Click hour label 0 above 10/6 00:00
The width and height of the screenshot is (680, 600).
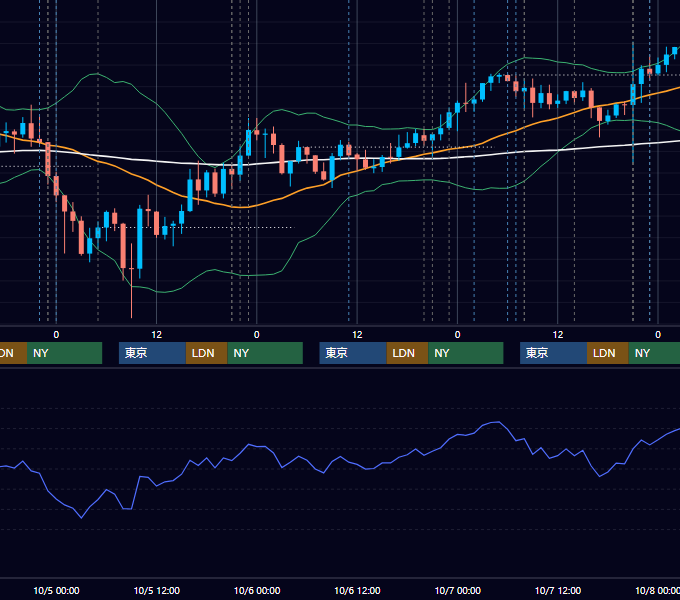pyautogui.click(x=257, y=335)
